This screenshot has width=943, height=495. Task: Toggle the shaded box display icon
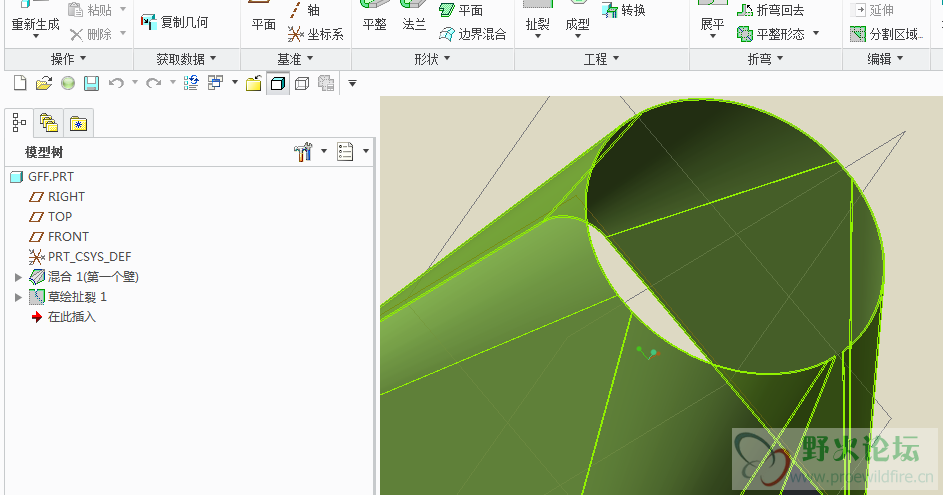[278, 83]
